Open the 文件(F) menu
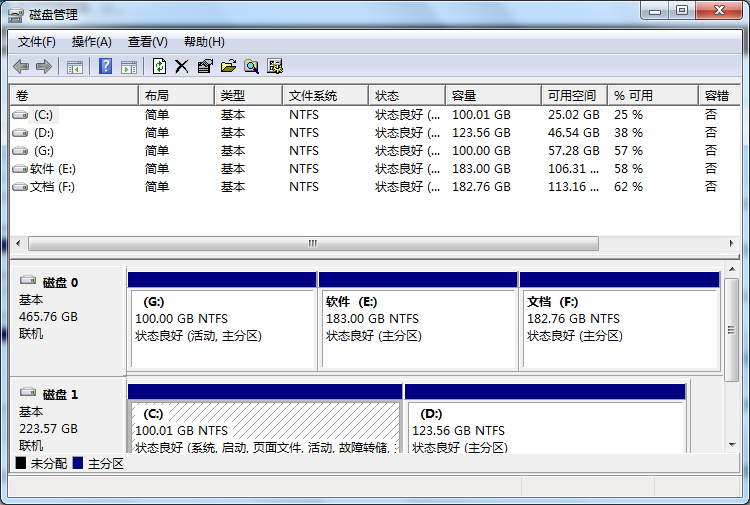 37,41
